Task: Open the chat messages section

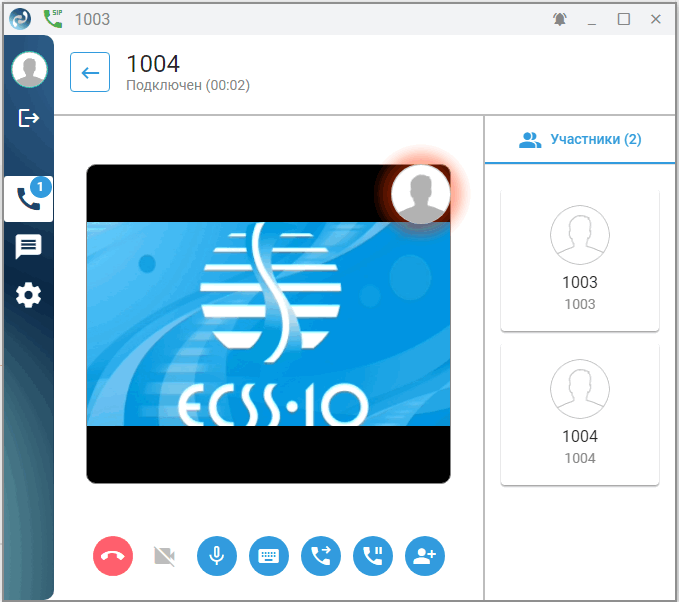Action: tap(29, 246)
